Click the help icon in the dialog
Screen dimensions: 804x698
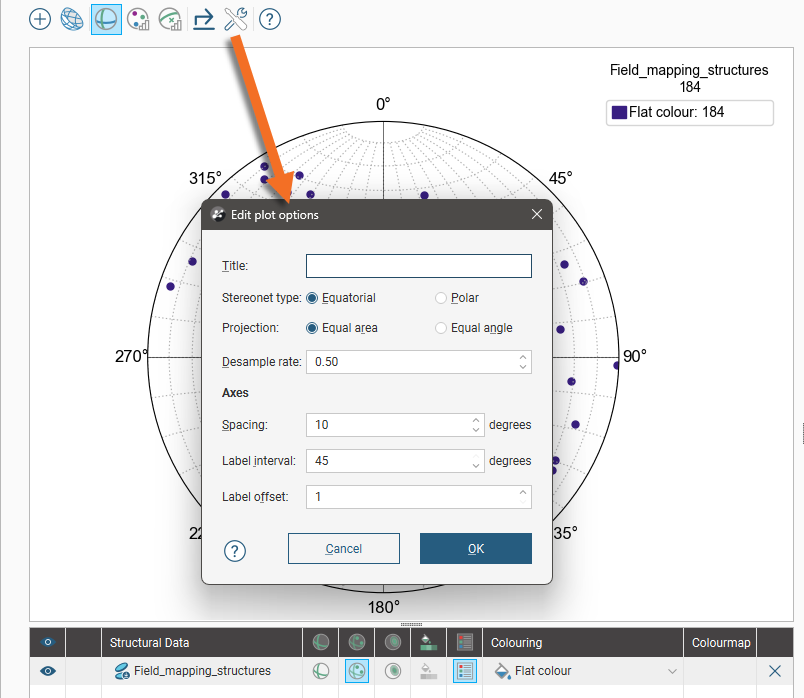(x=235, y=550)
